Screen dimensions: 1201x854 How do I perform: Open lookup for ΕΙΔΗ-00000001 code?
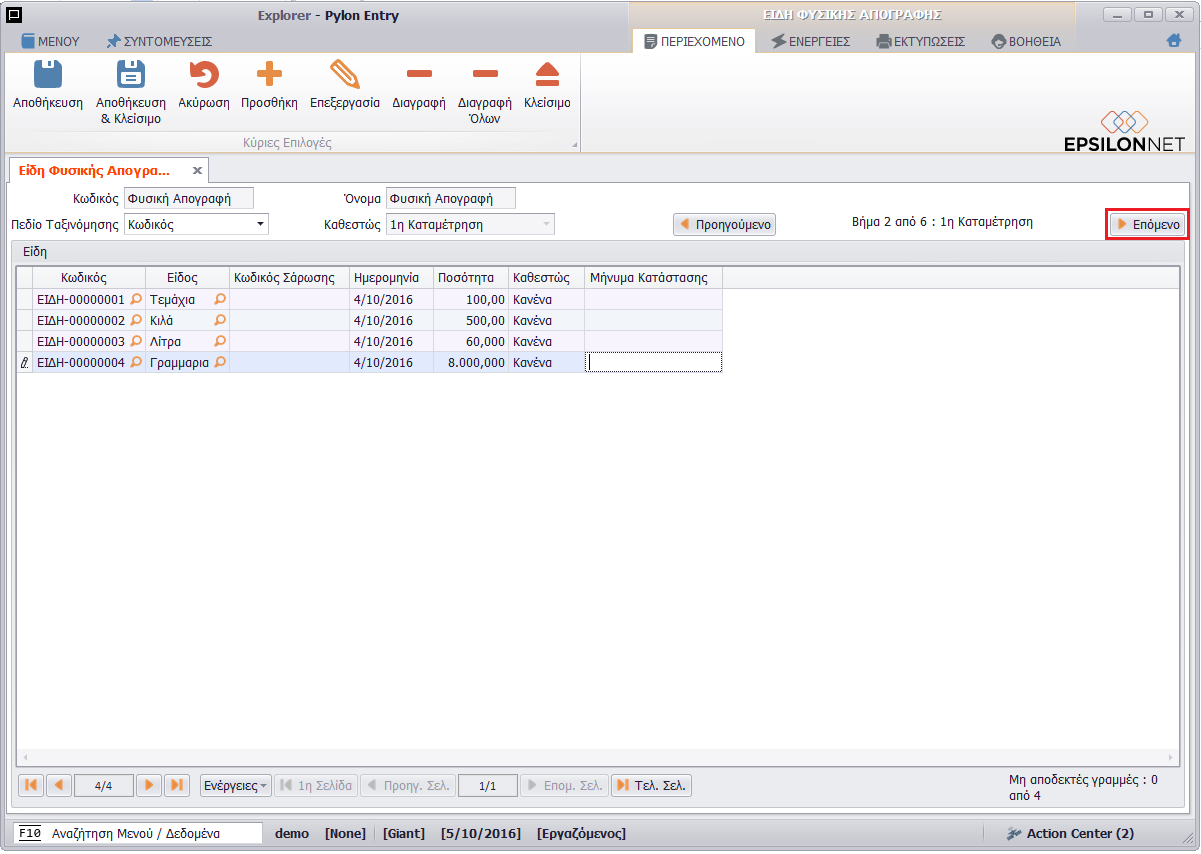pos(137,299)
